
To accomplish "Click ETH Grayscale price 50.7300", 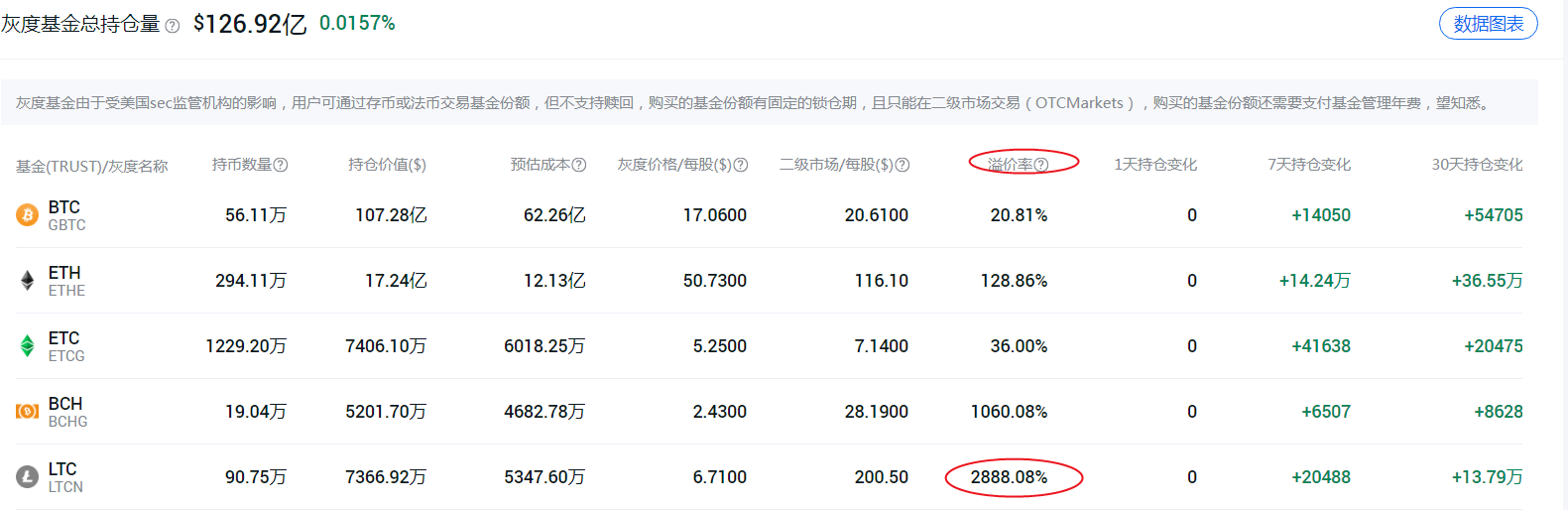I will click(715, 281).
